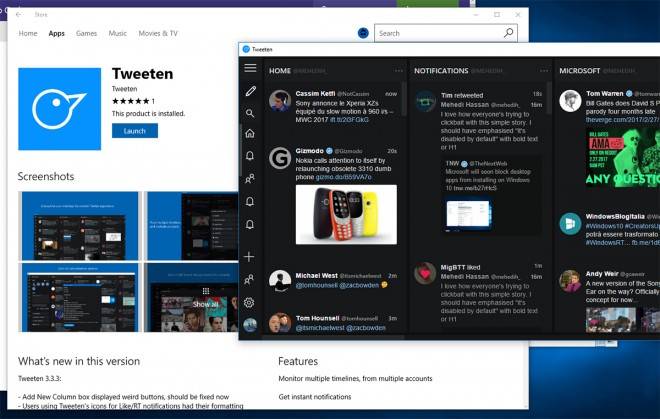Click the MigBTT liked heart avatar
This screenshot has height=419, width=660.
(x=425, y=274)
